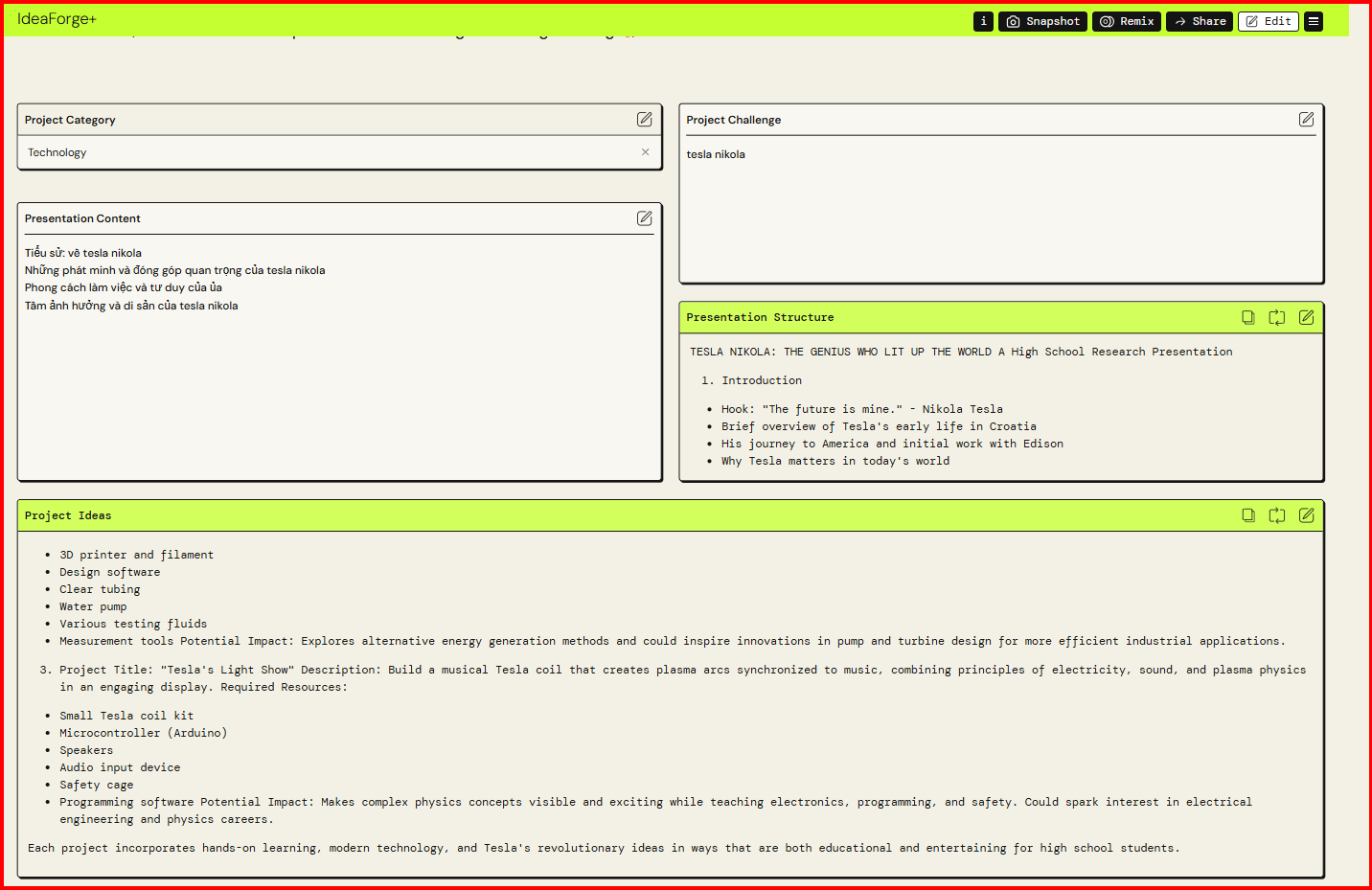1372x890 pixels.
Task: Edit the Project Category card
Action: click(x=645, y=119)
